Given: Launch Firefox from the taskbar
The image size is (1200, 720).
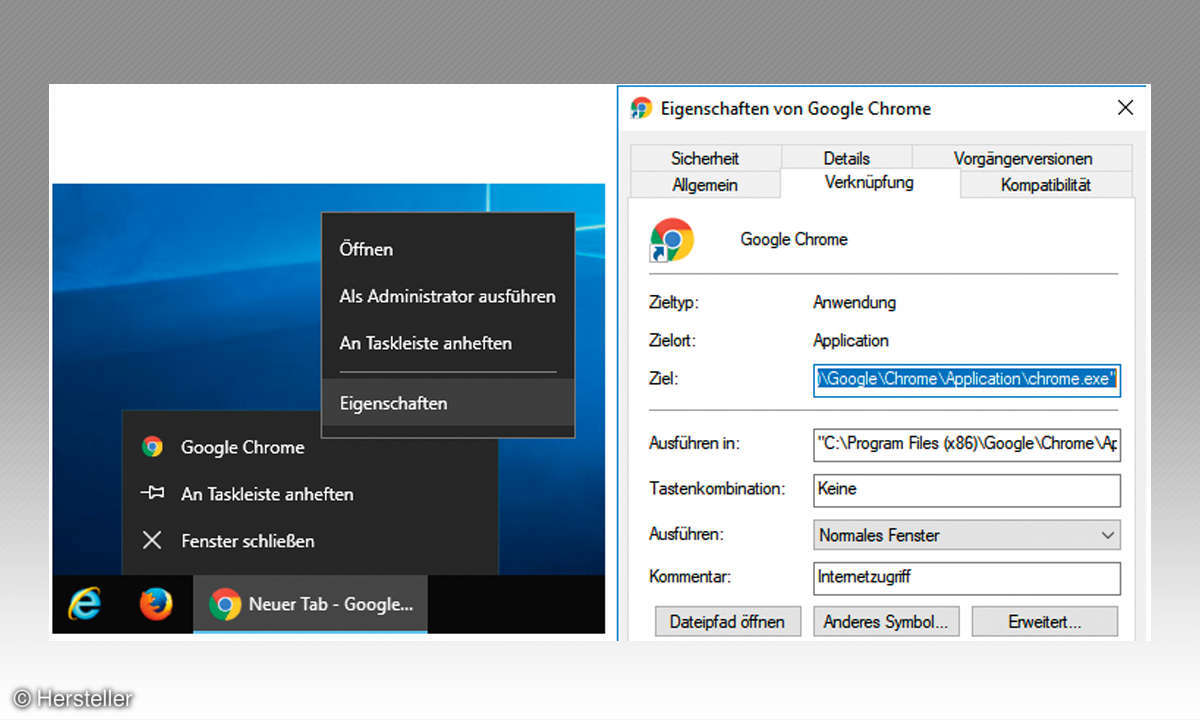Looking at the screenshot, I should point(156,604).
